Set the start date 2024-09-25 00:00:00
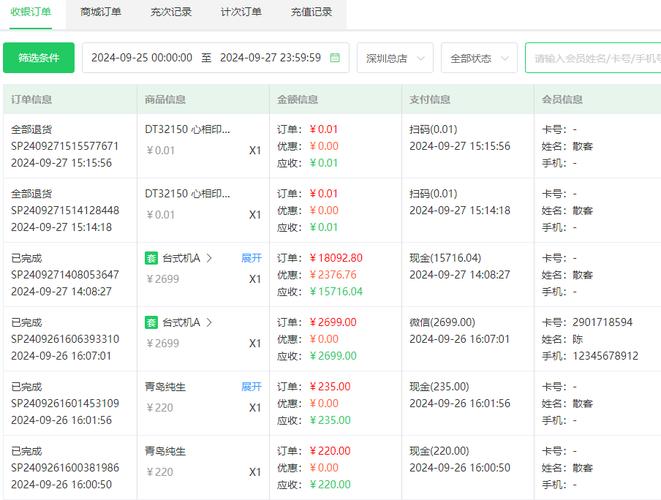The height and width of the screenshot is (500, 661). pos(142,58)
